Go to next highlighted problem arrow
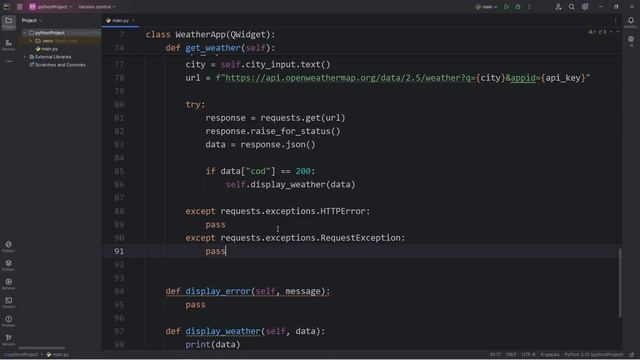The height and width of the screenshot is (360, 640). [618, 32]
